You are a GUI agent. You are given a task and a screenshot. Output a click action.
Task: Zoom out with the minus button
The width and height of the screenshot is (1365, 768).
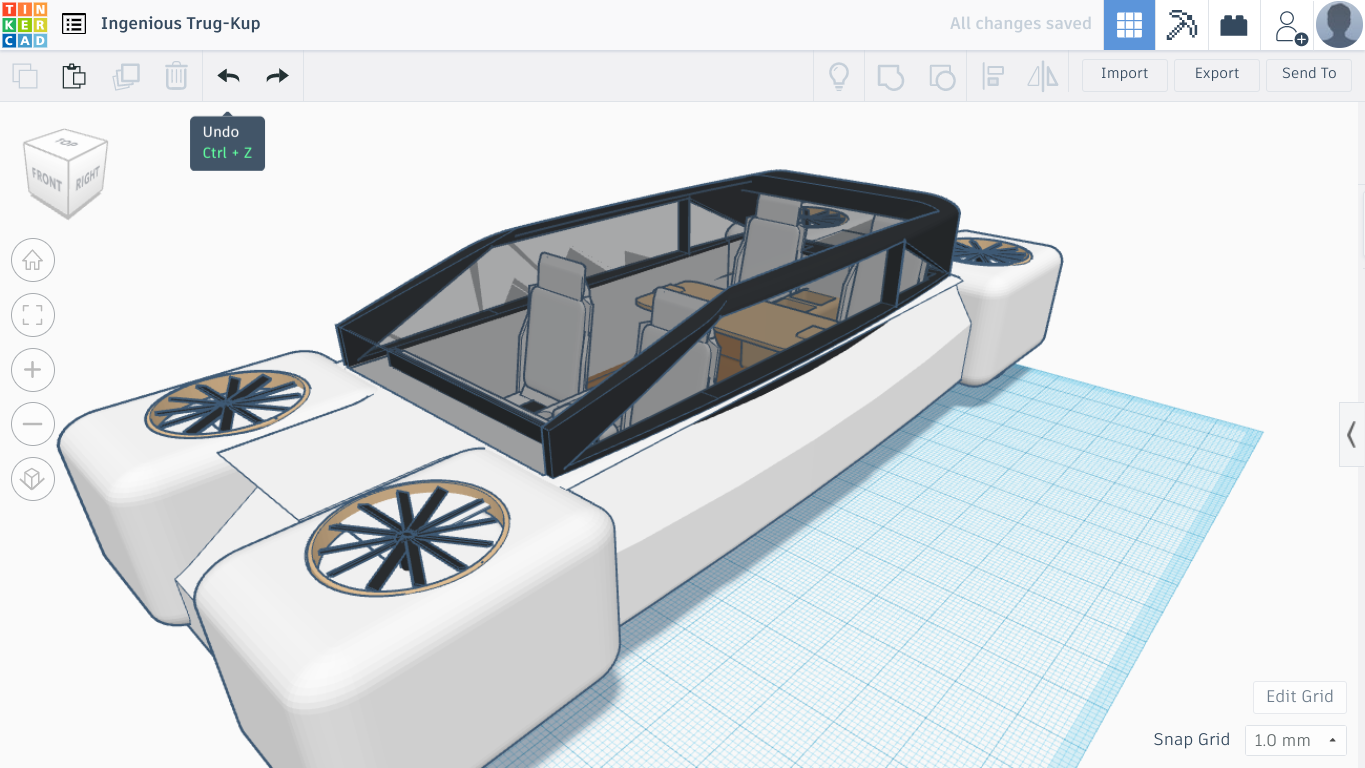(33, 425)
